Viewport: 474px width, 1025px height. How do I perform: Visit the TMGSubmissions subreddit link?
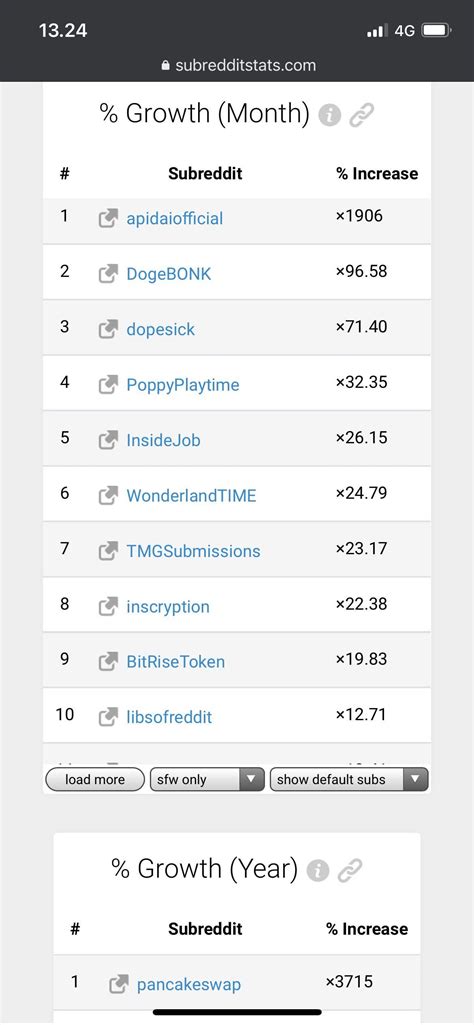pos(194,551)
